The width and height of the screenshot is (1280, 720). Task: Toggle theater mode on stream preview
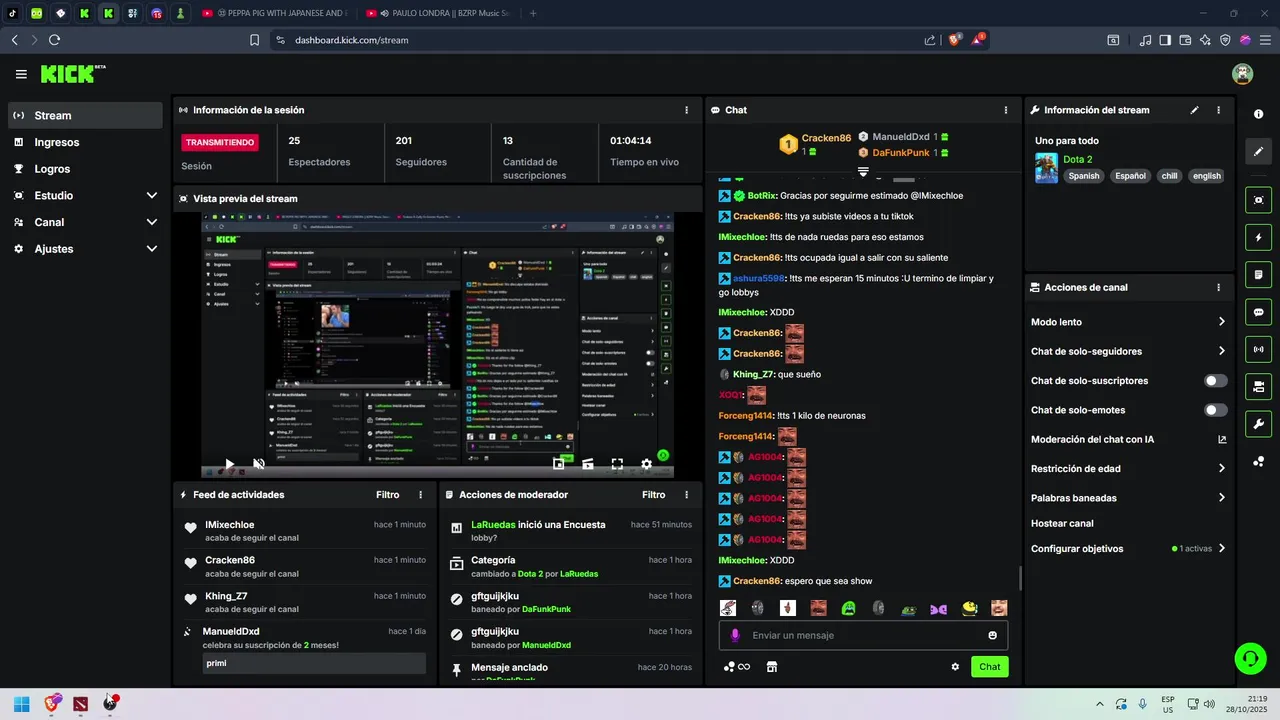588,464
